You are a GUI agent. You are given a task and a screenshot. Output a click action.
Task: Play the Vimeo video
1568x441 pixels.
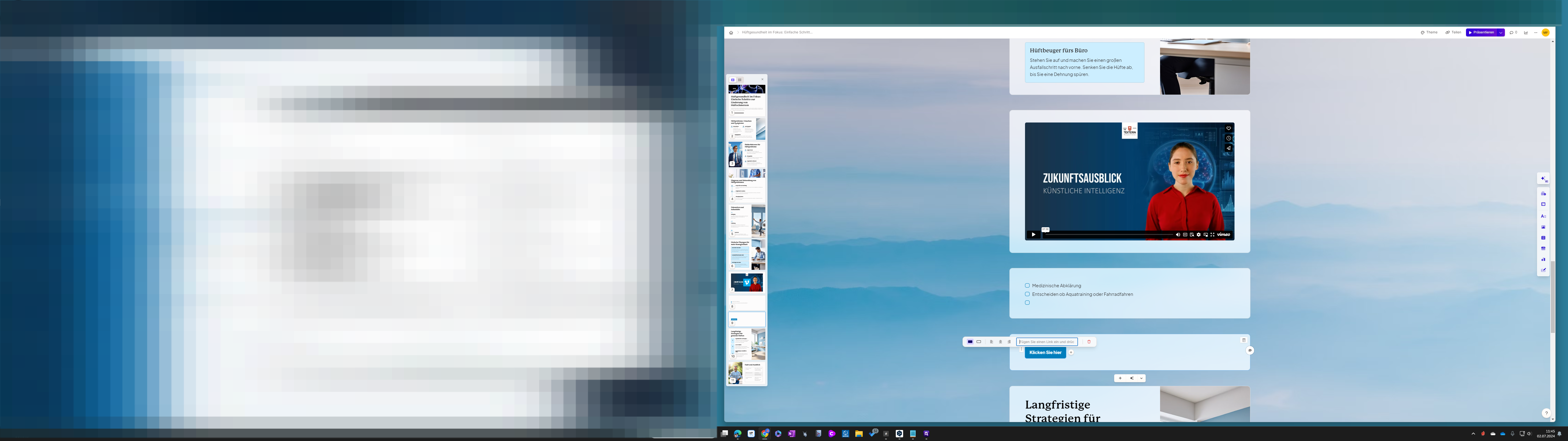click(x=1033, y=235)
